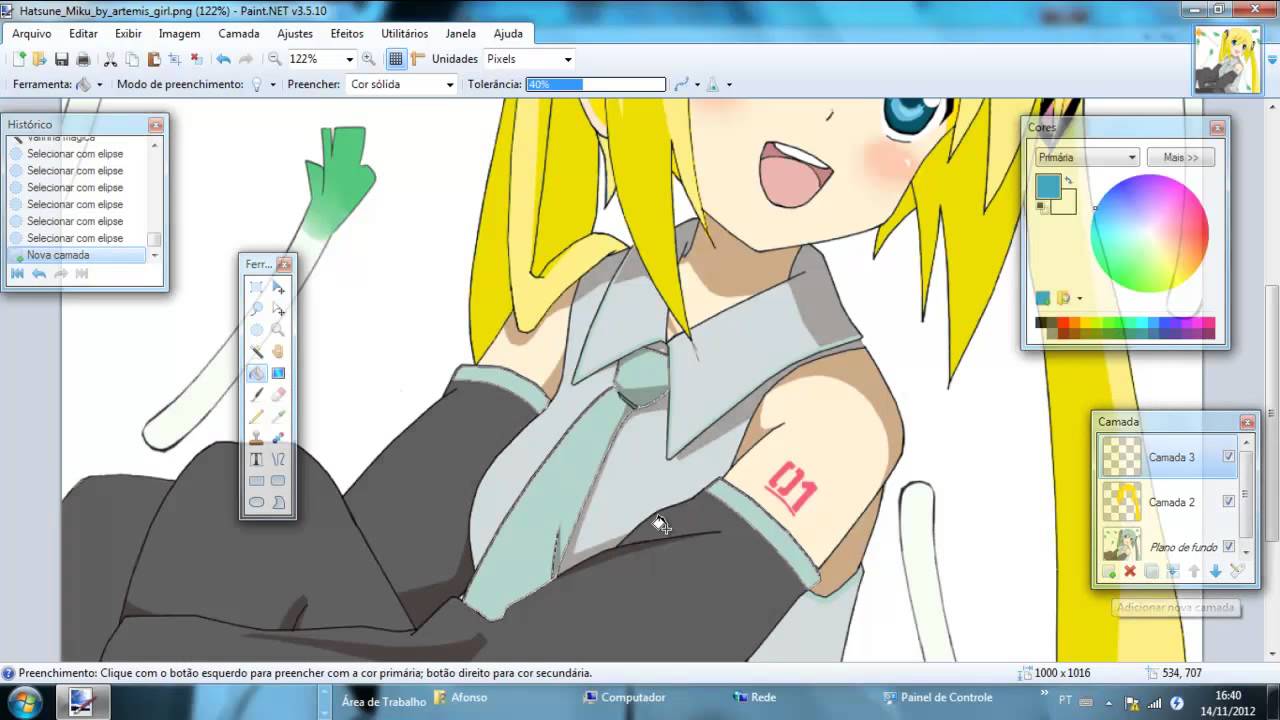The height and width of the screenshot is (720, 1280).
Task: Open the Ajustes menu
Action: [295, 33]
